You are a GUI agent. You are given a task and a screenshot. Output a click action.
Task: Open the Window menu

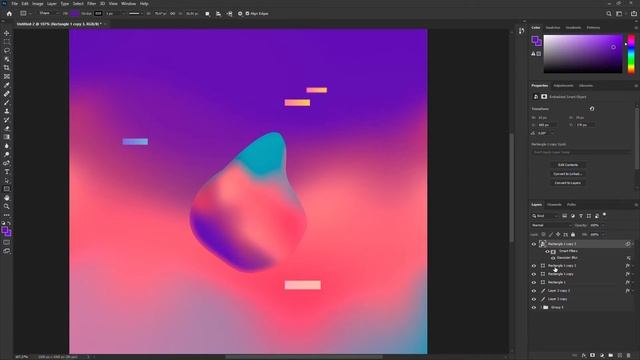click(128, 4)
